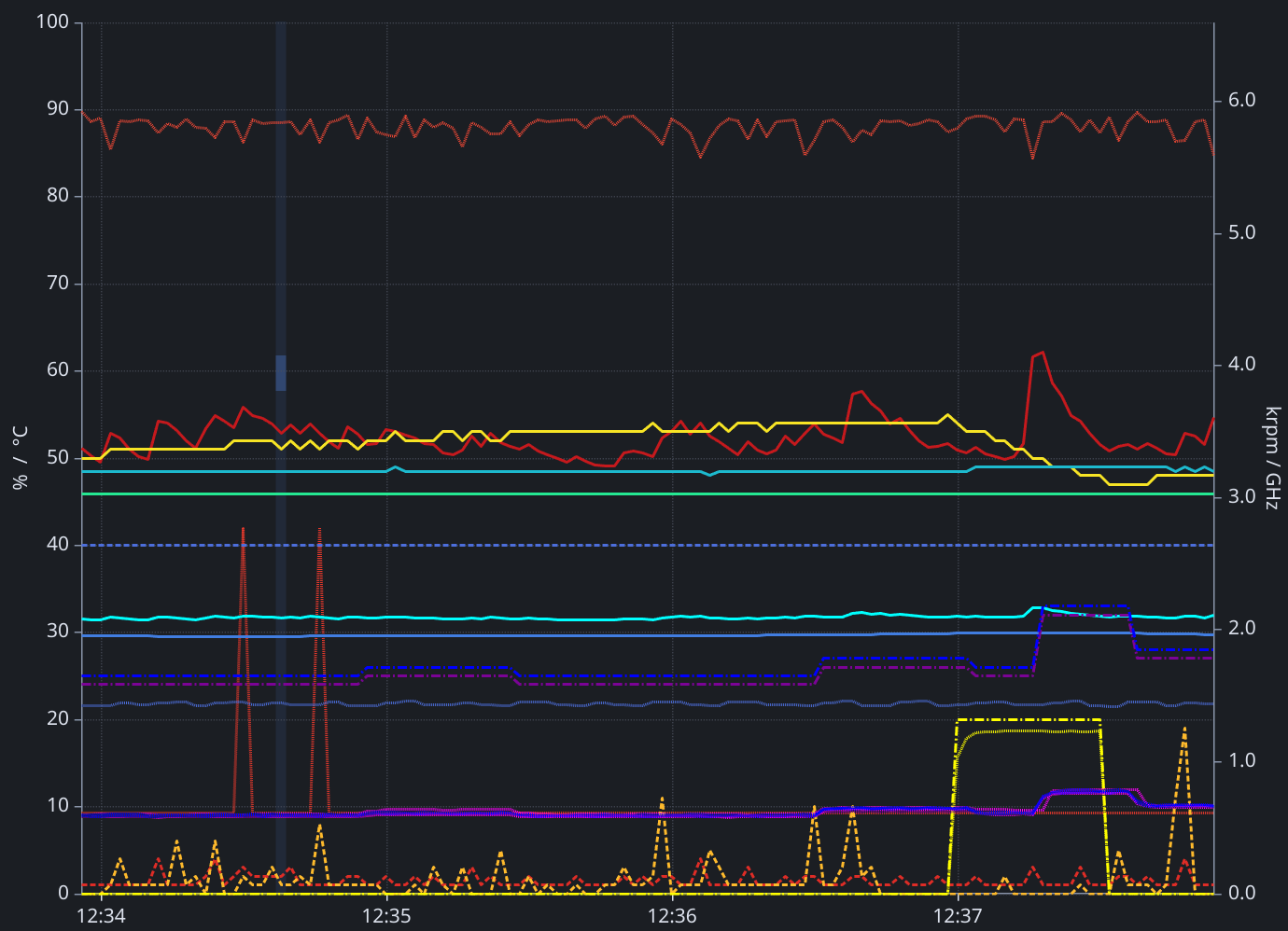Screen dimensions: 1288x931
Task: Select the 12:37 tick label
Action: 958,915
